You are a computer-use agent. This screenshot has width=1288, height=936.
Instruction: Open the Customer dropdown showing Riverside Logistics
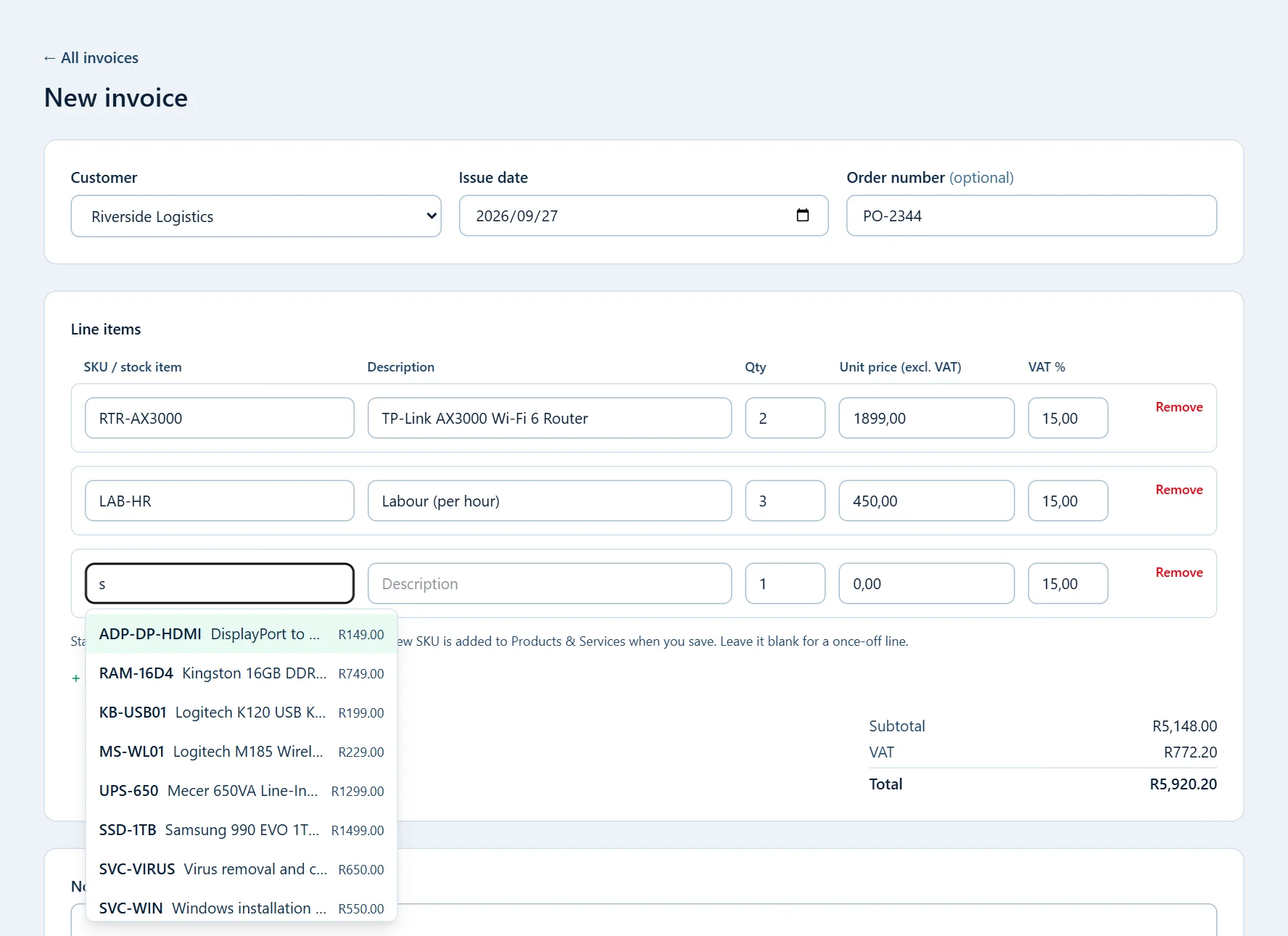256,216
